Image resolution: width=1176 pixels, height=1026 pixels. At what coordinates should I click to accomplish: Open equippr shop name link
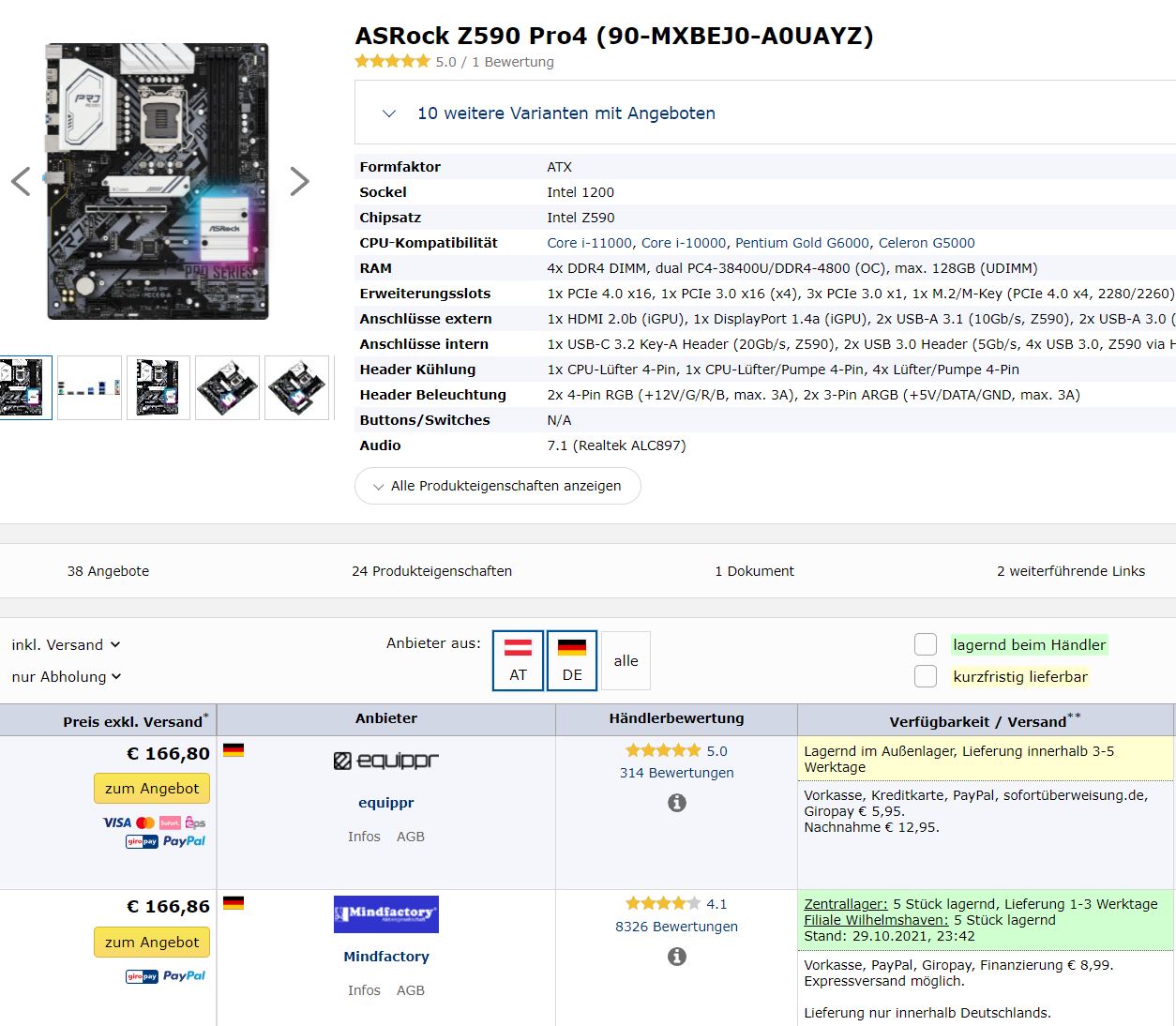(x=386, y=803)
